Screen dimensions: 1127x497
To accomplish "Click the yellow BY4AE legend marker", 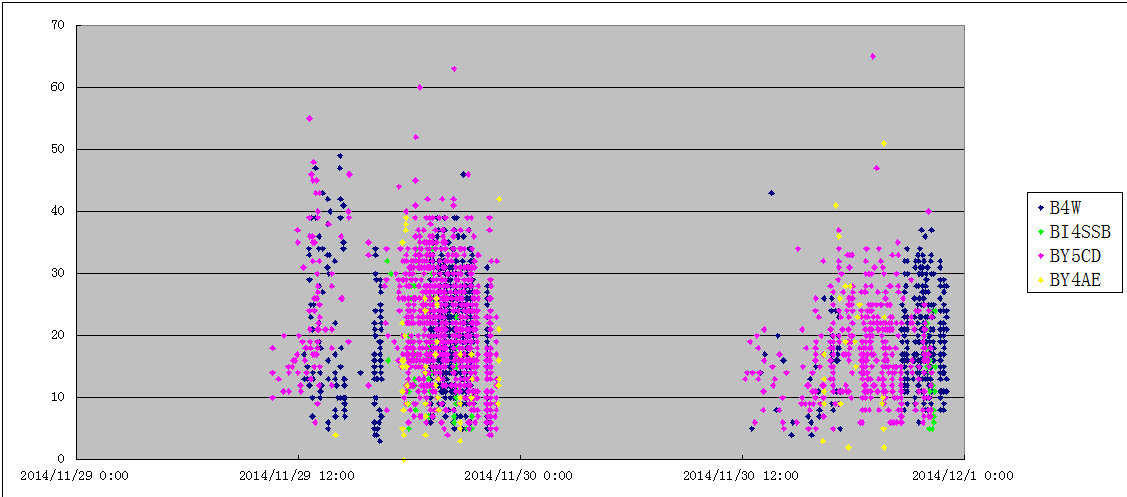I will (1041, 281).
